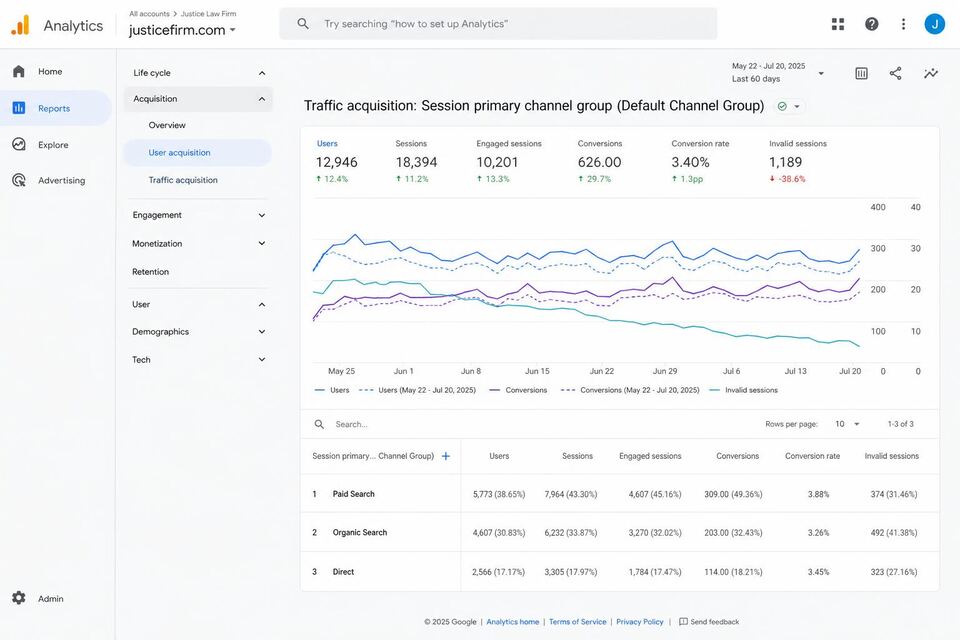Image resolution: width=960 pixels, height=640 pixels.
Task: Sort by the Users column header
Action: (499, 456)
